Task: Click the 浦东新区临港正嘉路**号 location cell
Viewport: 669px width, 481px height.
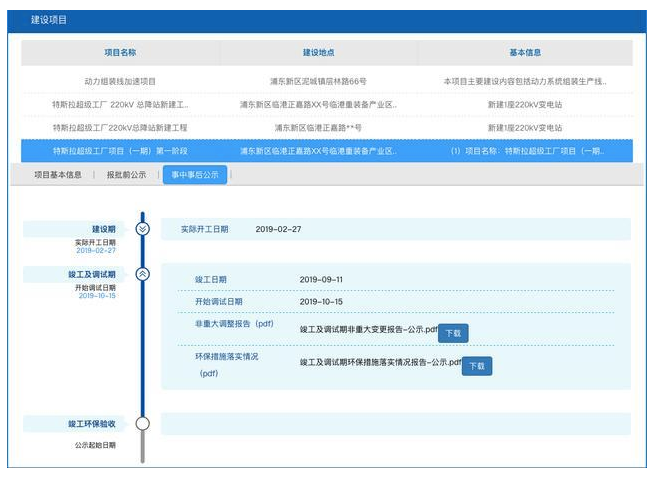Action: (x=318, y=128)
